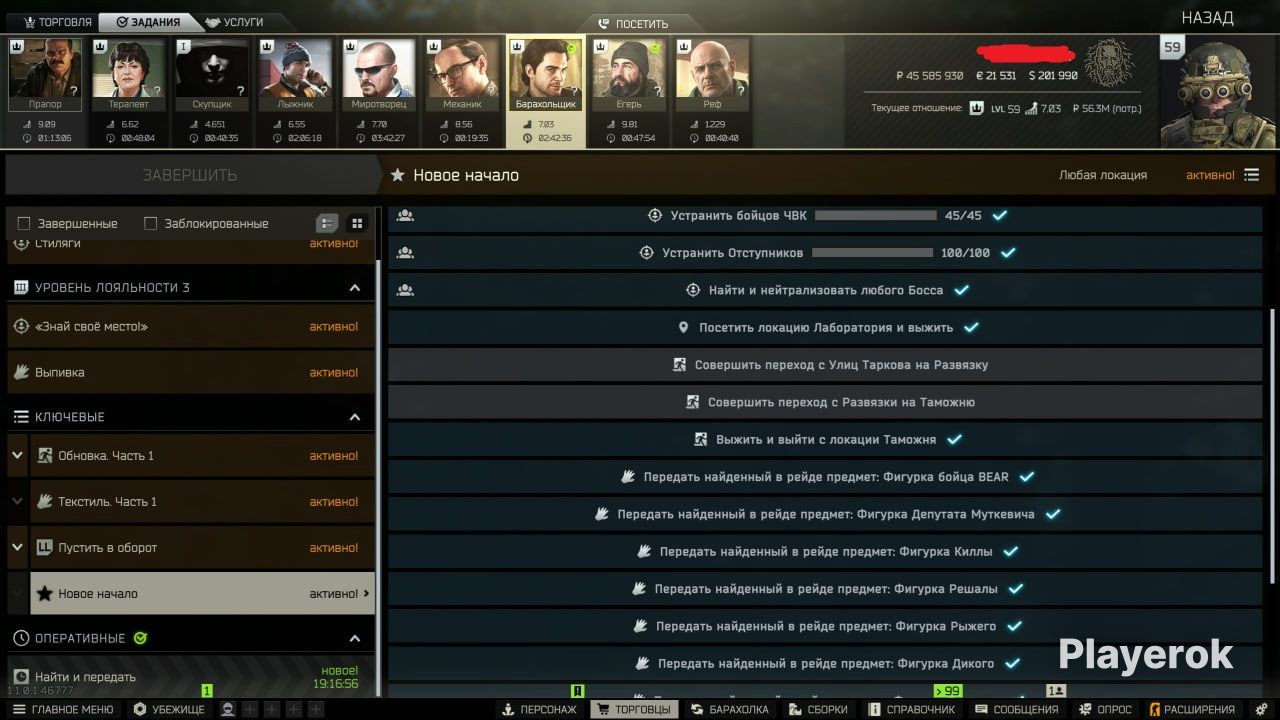Select objective Посетить локацию Лаборатория и выжить
This screenshot has width=1280, height=720.
(x=825, y=328)
